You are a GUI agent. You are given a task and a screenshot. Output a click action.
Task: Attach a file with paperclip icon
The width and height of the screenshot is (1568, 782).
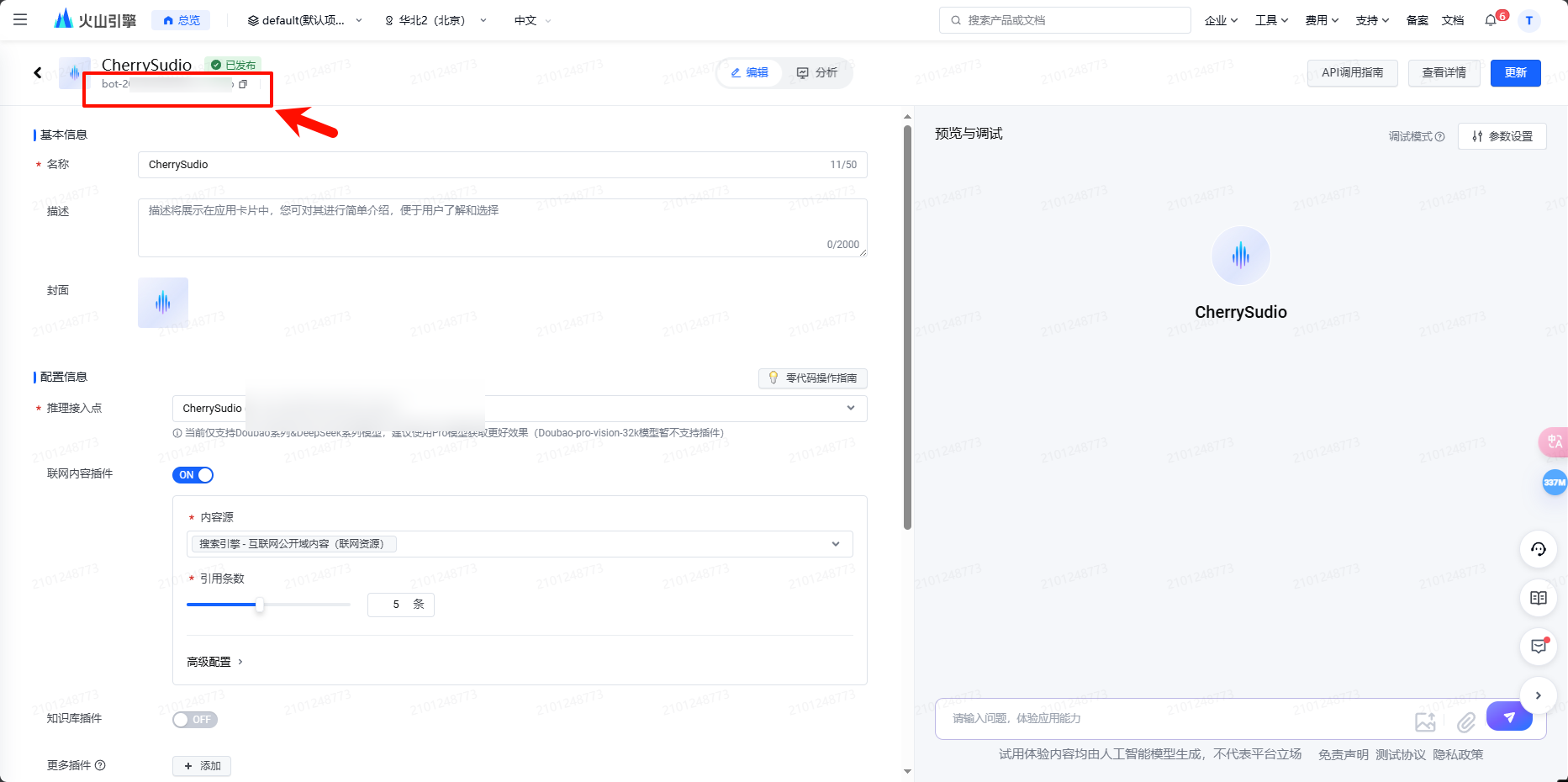[x=1466, y=721]
